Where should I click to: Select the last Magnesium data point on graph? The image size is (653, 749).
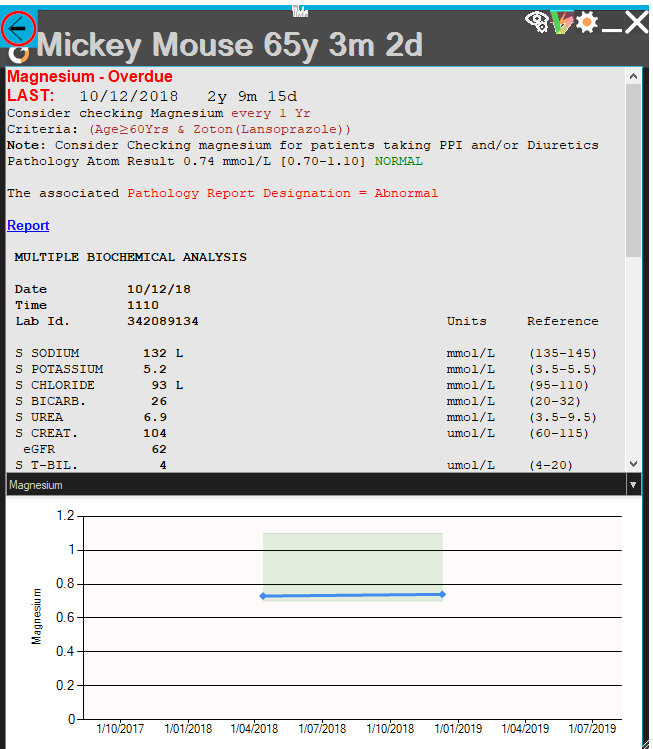pos(441,594)
